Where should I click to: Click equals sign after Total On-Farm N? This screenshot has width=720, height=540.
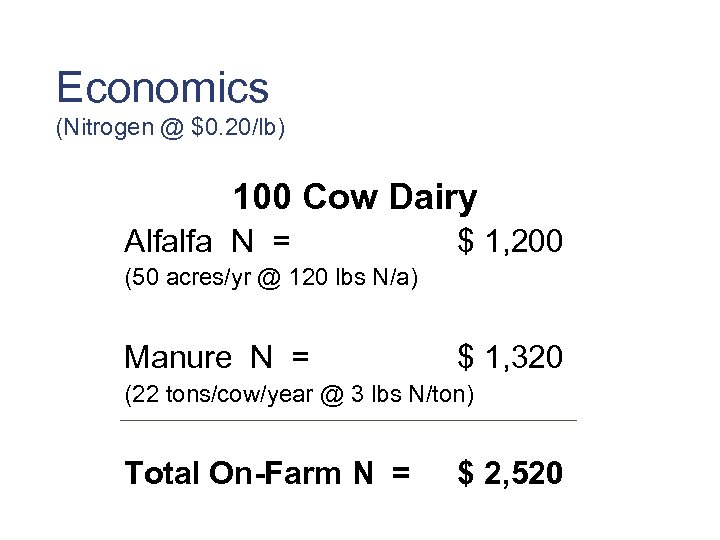point(400,473)
